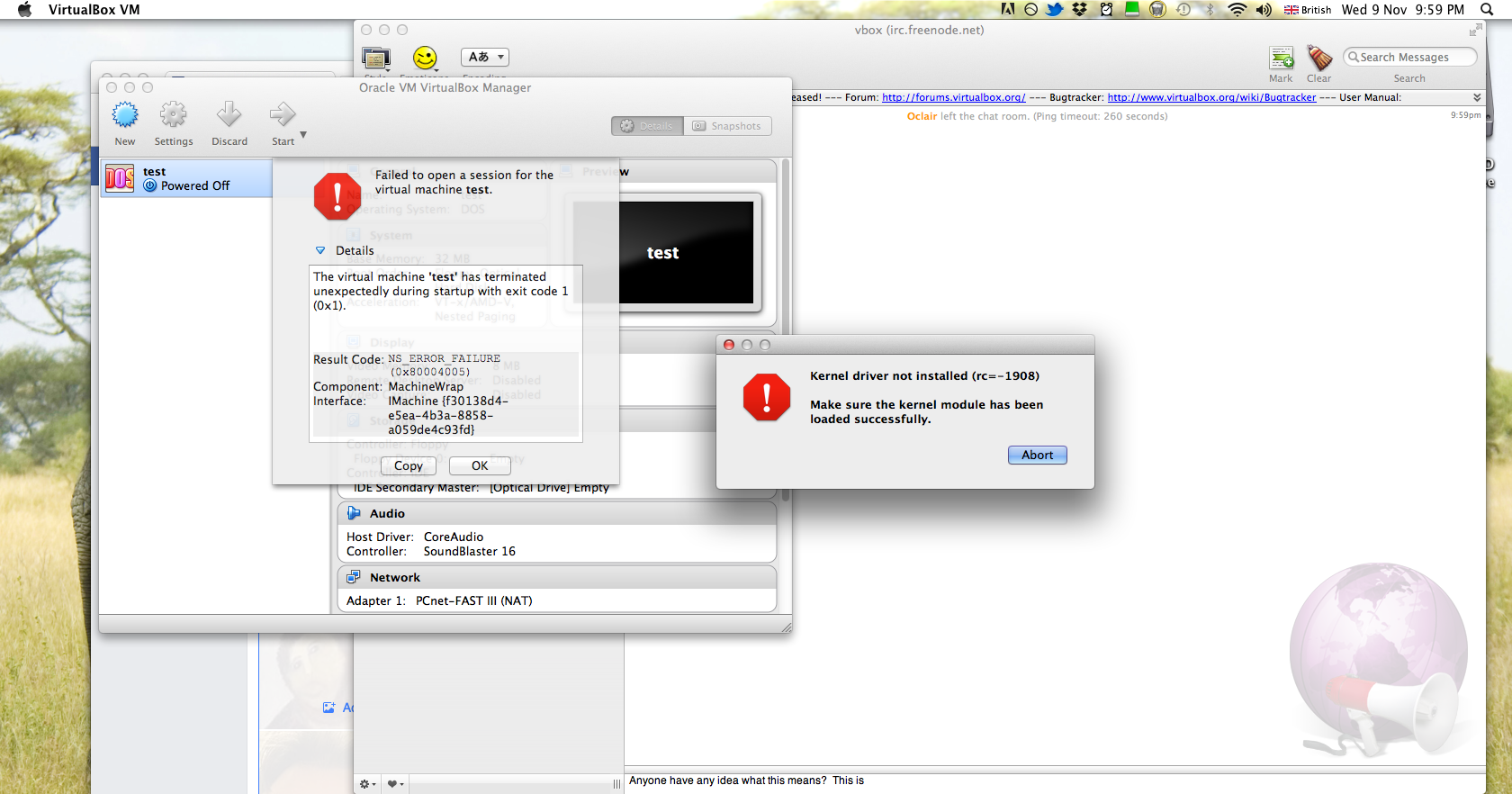Click 'PCnet-FAST III (NAT)' adapter text

tap(473, 600)
